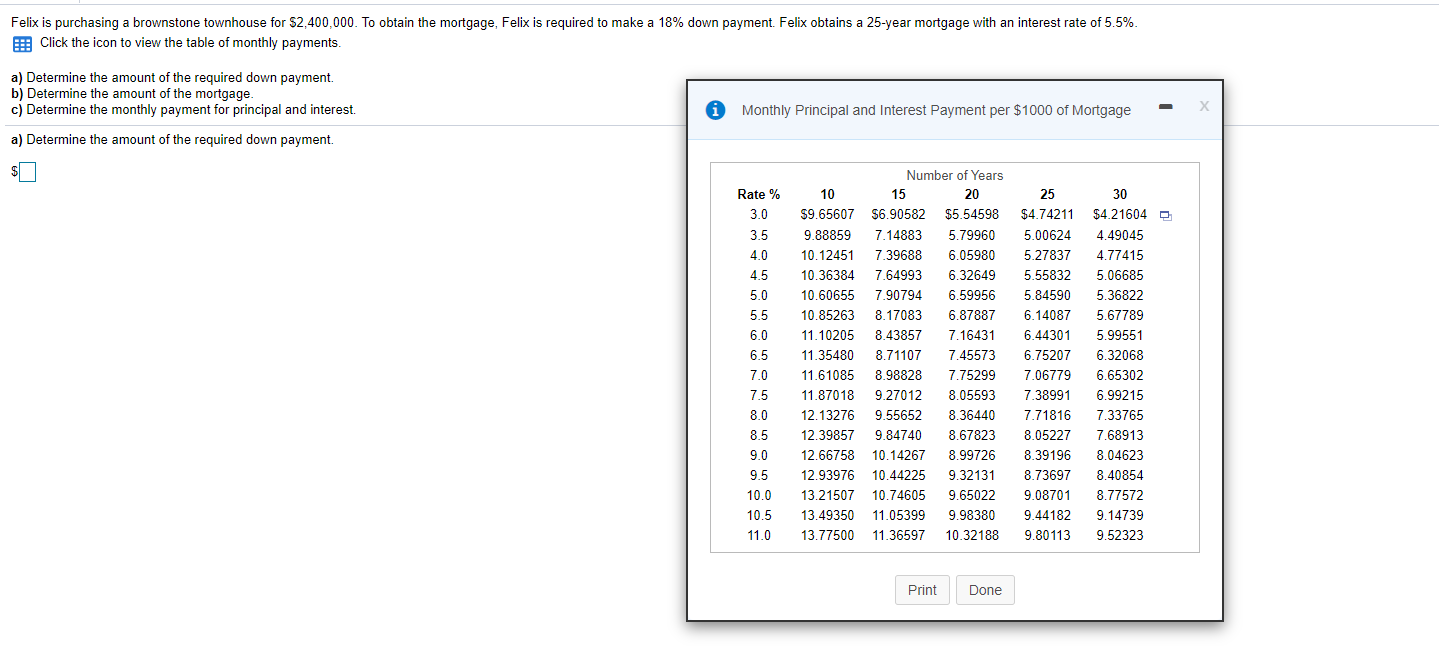The height and width of the screenshot is (655, 1439).
Task: Click the value 6.87887
Action: tap(971, 315)
